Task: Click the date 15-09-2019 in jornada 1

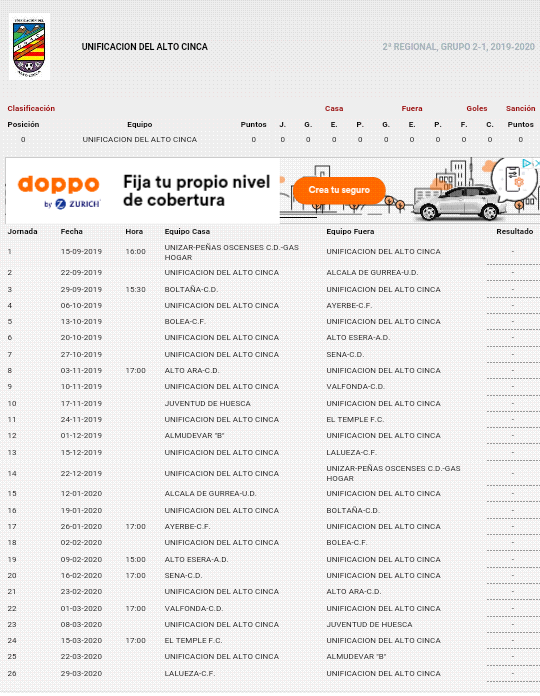Action: pos(81,251)
